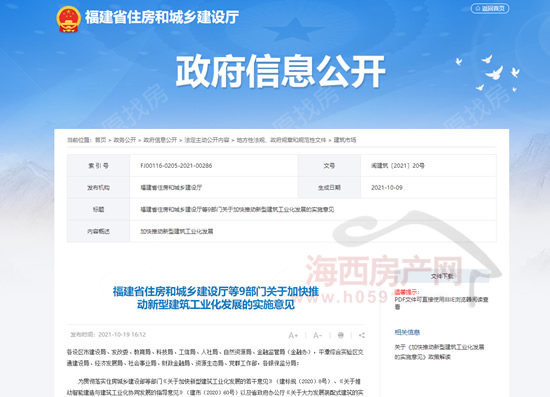The width and height of the screenshot is (550, 397).
Task: Open the 法定主动公开内容 breadcrumb
Action: [x=207, y=140]
